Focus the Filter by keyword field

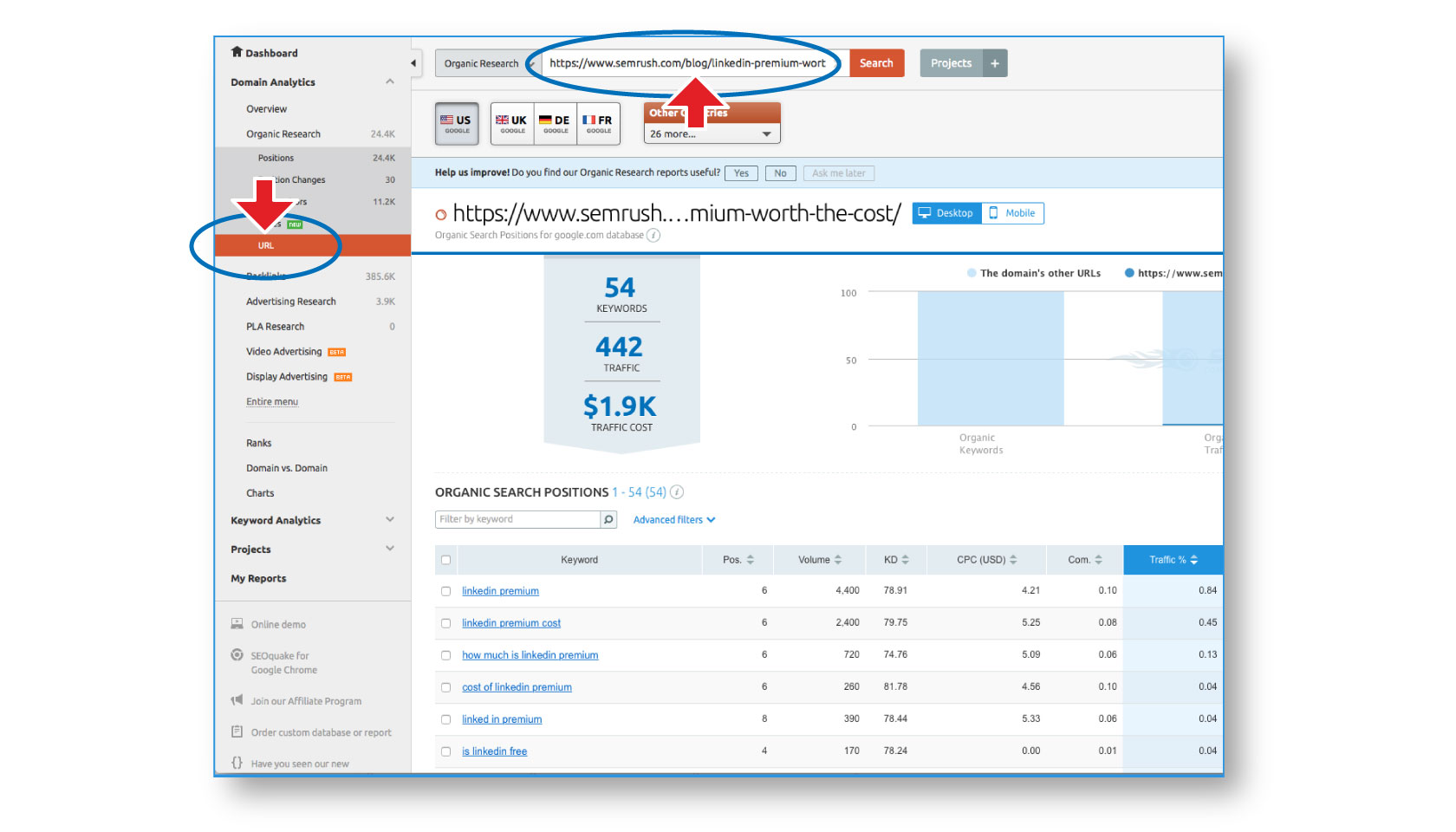pyautogui.click(x=517, y=519)
